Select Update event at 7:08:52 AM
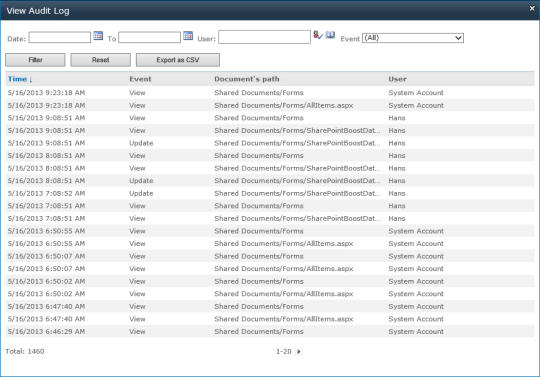540x377 pixels. pyautogui.click(x=141, y=193)
